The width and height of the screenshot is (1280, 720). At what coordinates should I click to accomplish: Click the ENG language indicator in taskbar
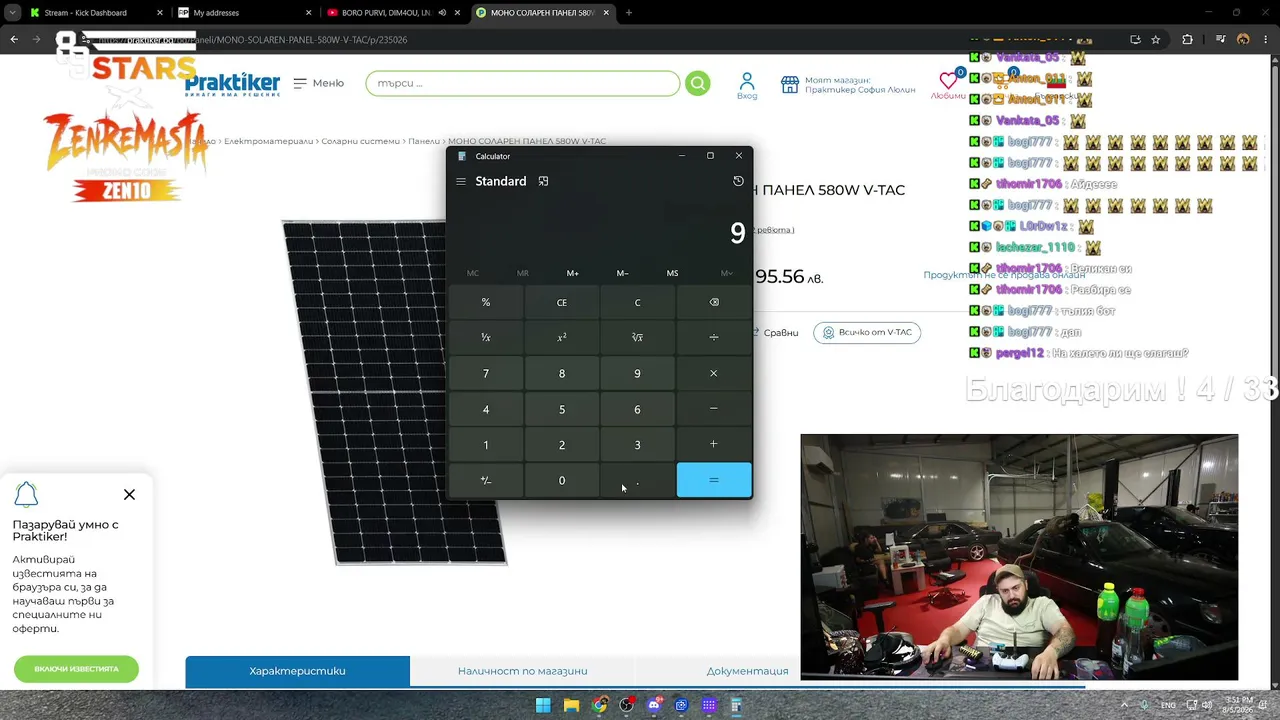pos(1168,705)
